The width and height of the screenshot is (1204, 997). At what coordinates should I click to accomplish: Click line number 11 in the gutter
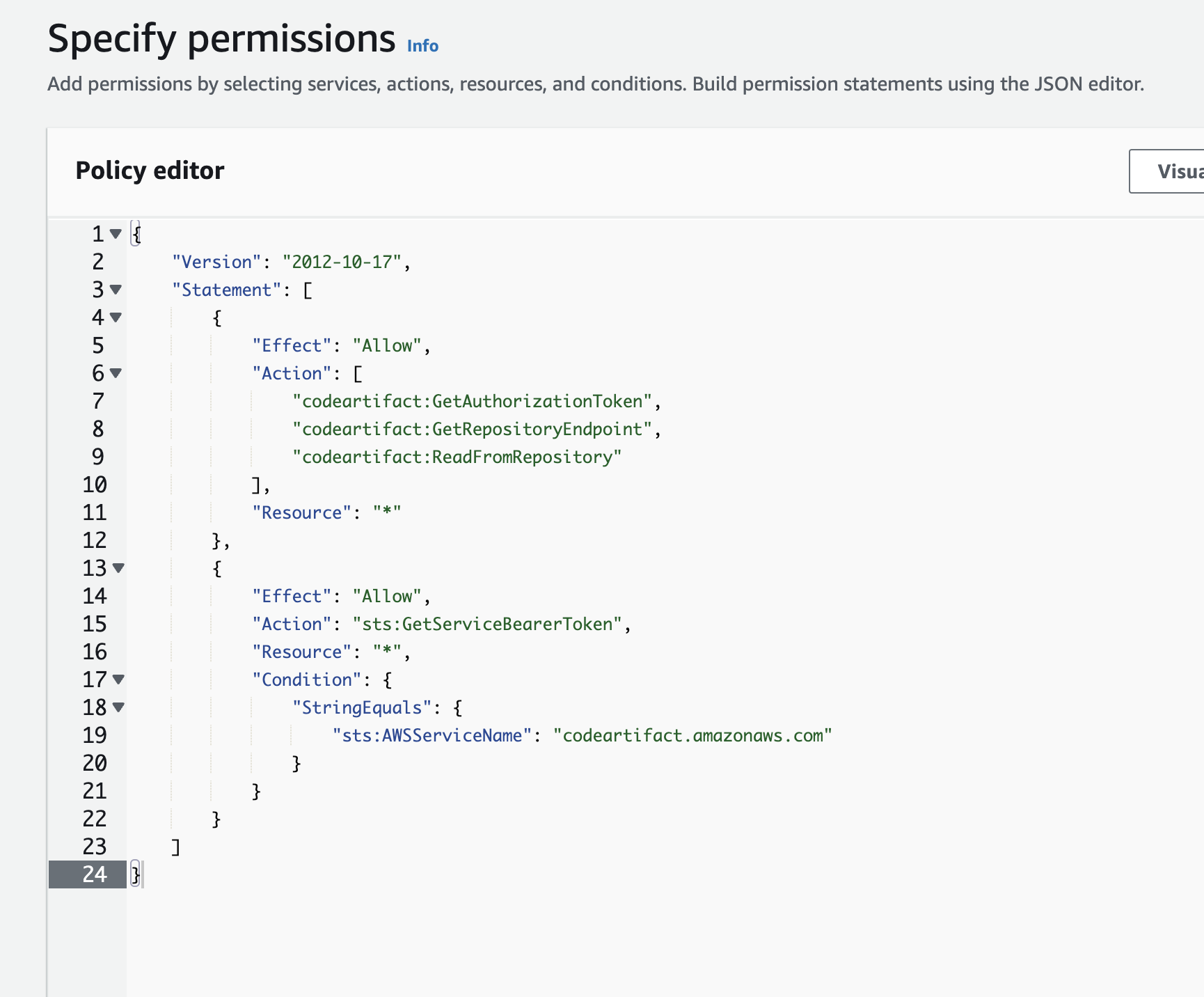[95, 512]
